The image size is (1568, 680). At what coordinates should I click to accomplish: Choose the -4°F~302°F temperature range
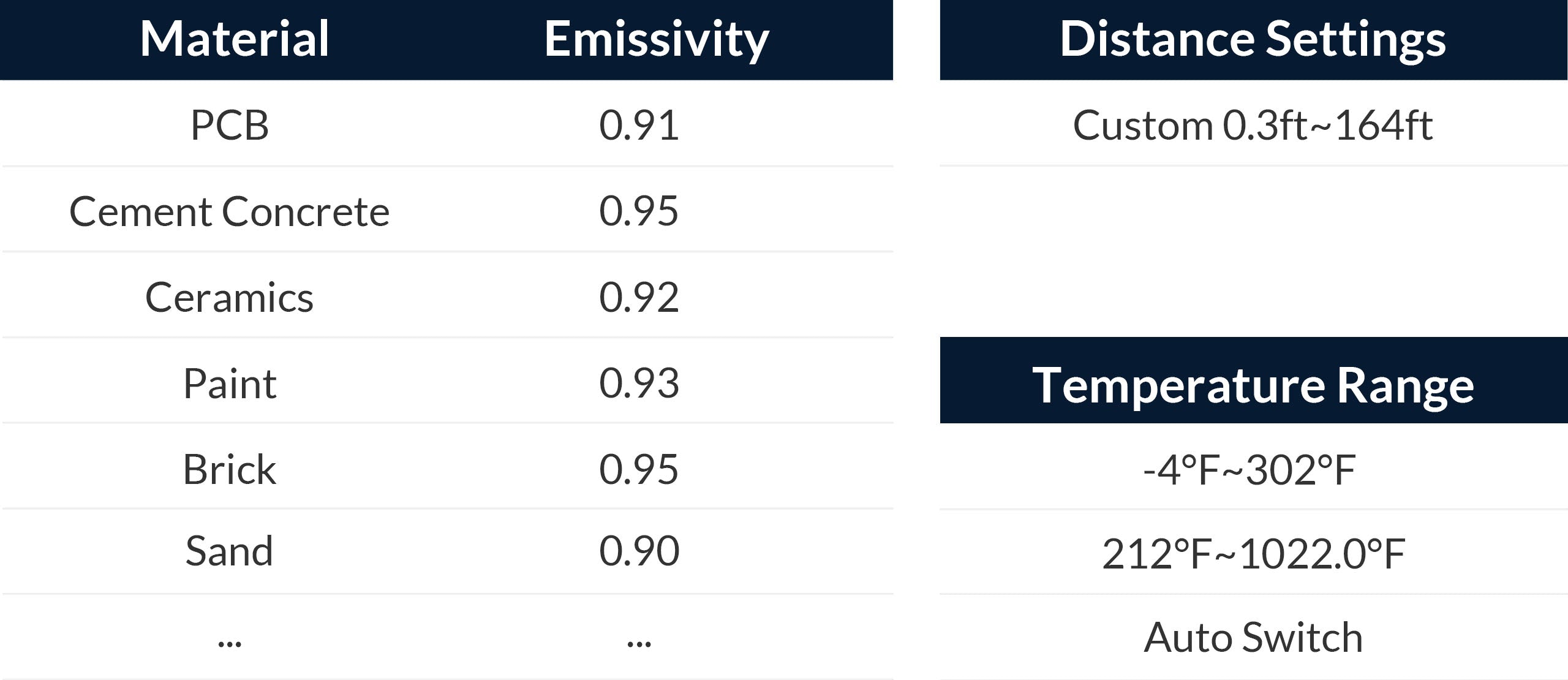(1249, 470)
